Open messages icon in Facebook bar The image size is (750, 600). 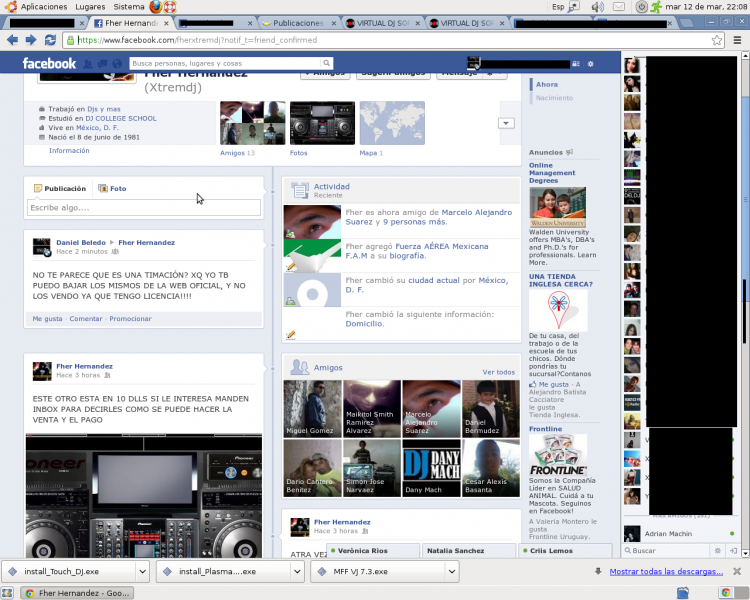click(102, 64)
